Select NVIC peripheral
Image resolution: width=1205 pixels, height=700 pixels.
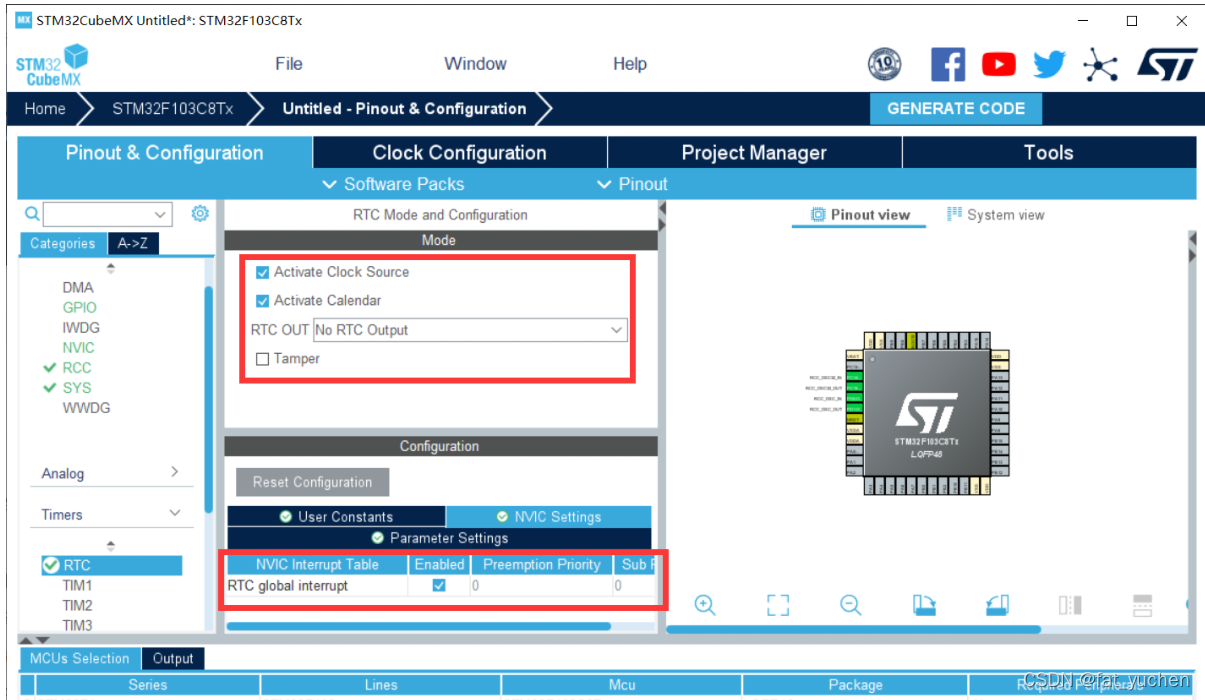tap(78, 347)
